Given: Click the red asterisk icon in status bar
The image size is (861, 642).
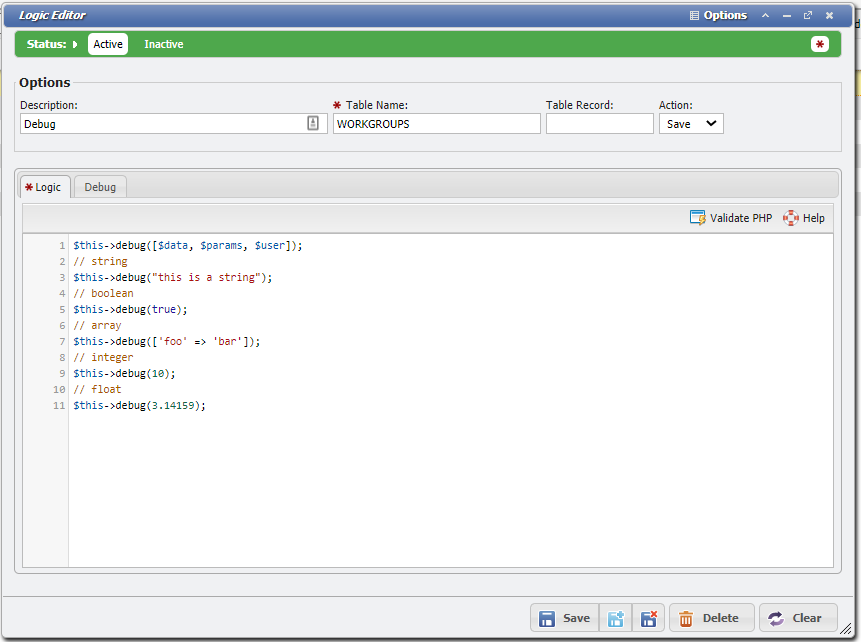Looking at the screenshot, I should [820, 44].
